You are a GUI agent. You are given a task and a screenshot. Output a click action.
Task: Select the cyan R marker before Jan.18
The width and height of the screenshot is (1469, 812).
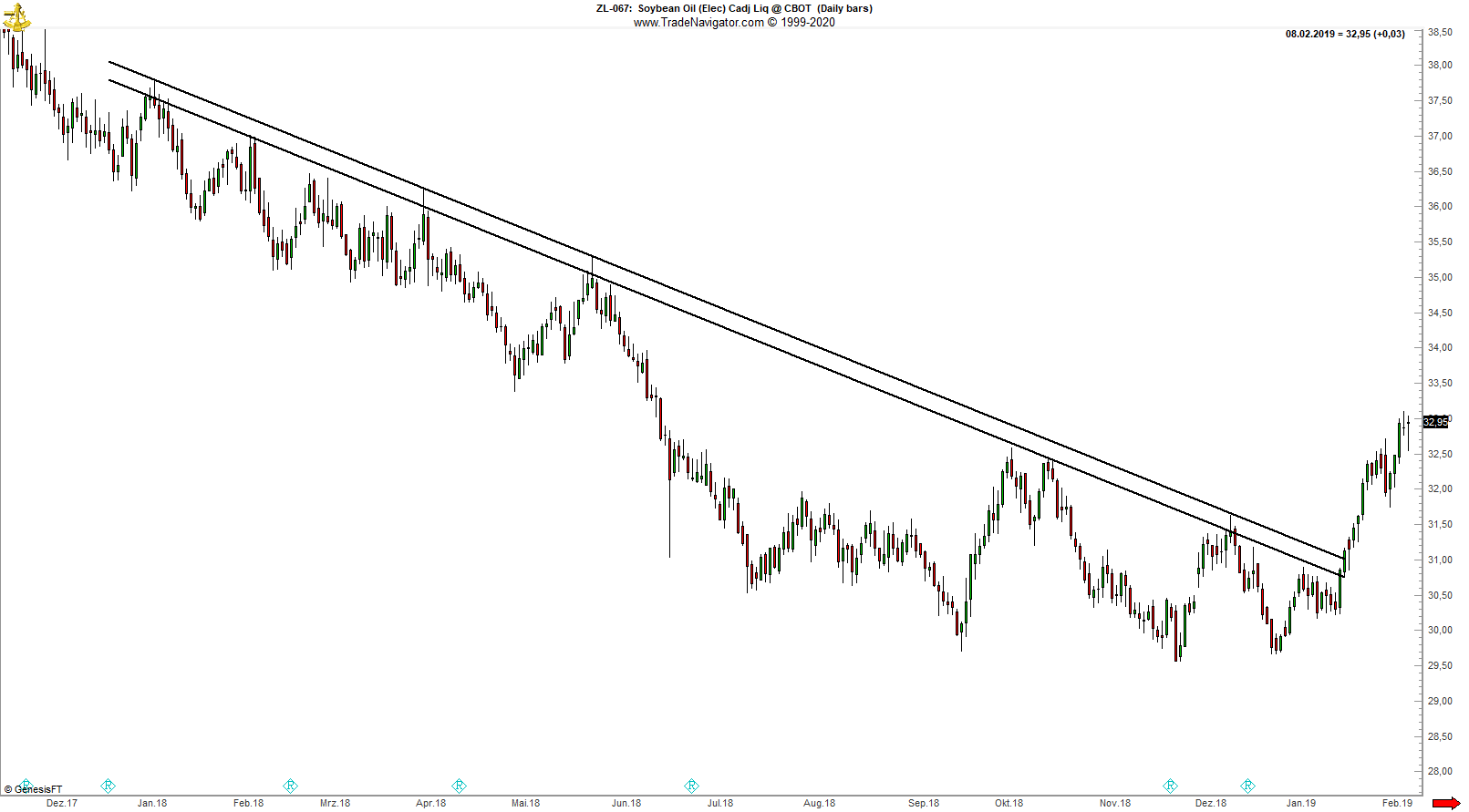[x=108, y=786]
